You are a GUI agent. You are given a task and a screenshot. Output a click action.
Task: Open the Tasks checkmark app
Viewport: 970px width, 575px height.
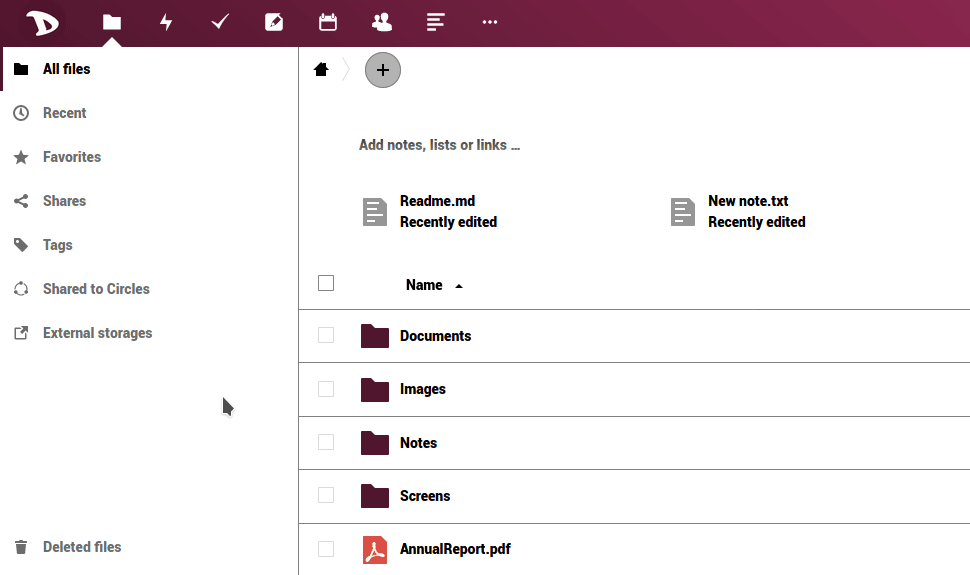[220, 22]
